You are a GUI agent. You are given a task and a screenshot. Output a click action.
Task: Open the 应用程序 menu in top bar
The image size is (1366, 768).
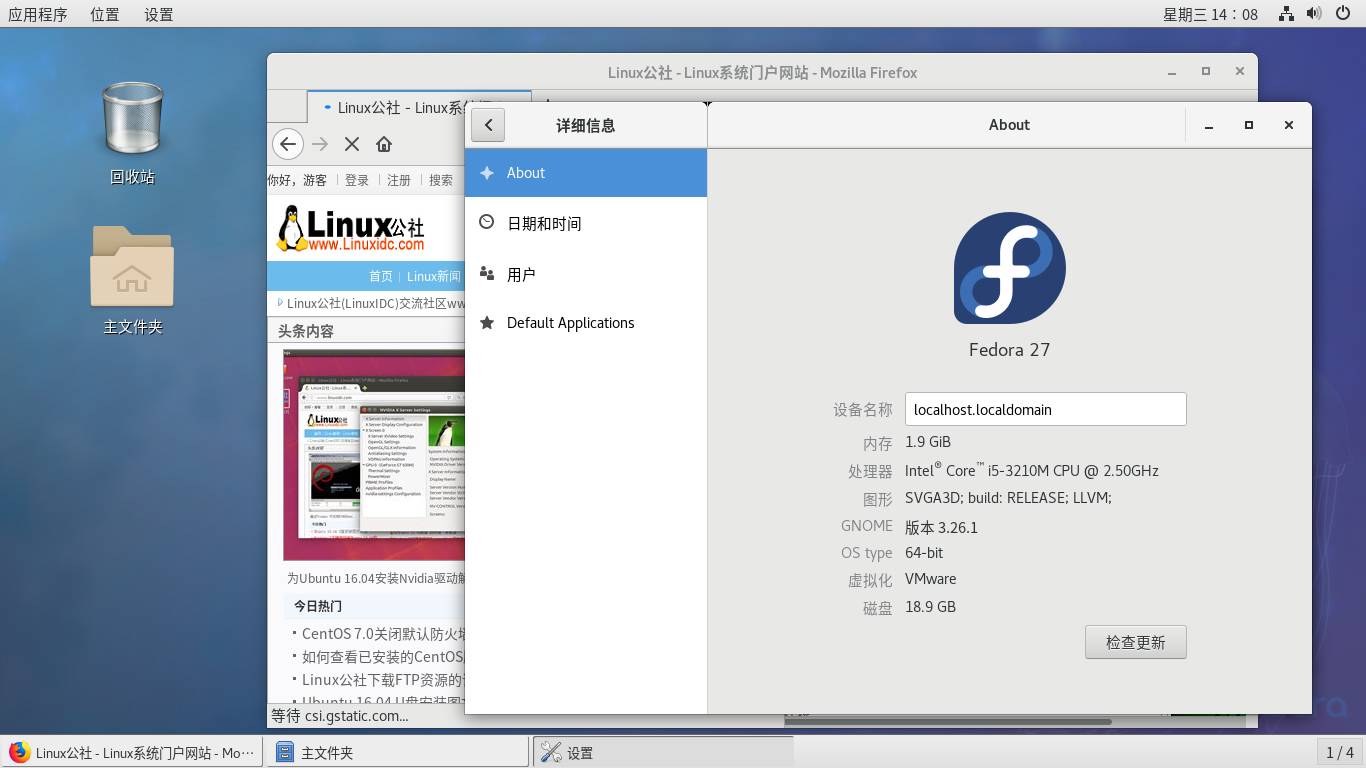[x=37, y=14]
